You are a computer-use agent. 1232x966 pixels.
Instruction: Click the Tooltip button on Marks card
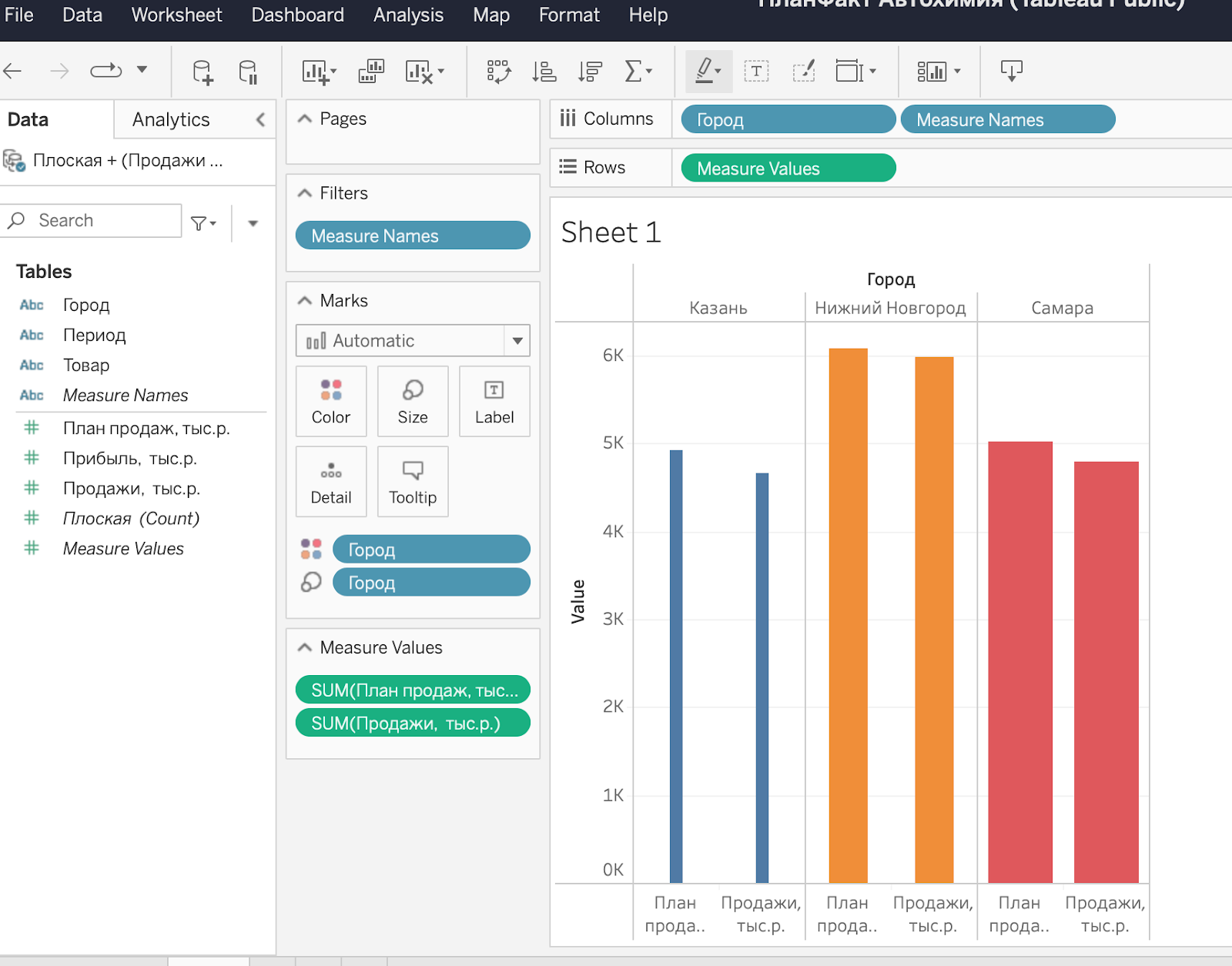[x=413, y=482]
